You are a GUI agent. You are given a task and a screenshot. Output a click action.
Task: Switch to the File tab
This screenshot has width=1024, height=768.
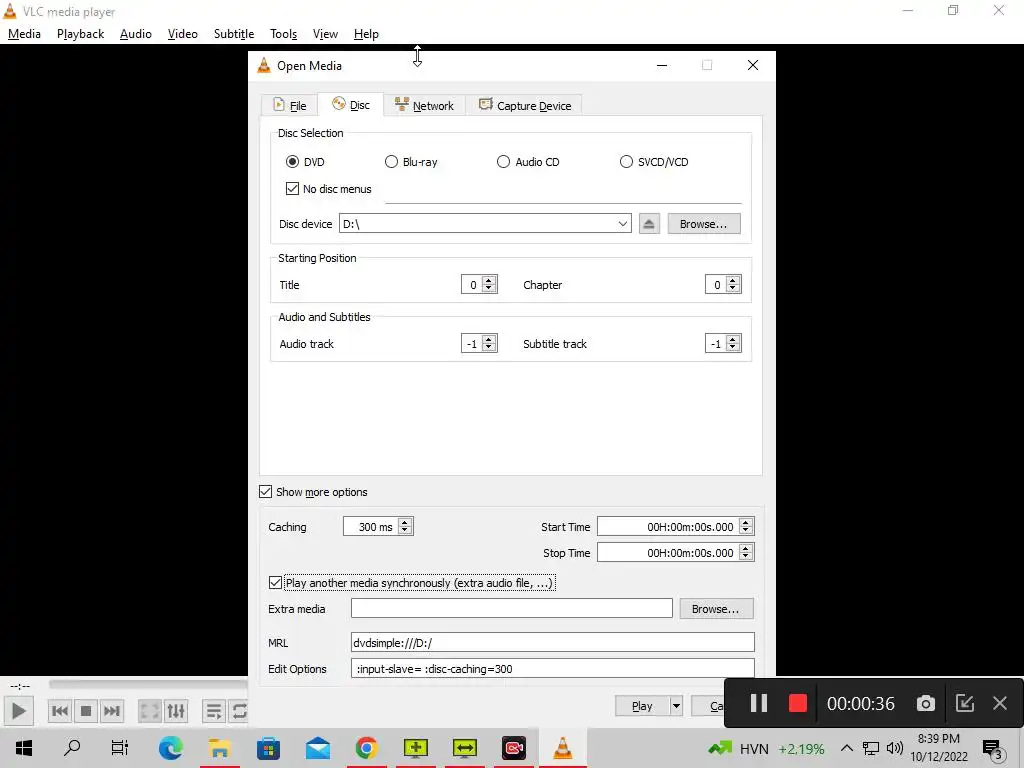point(289,106)
